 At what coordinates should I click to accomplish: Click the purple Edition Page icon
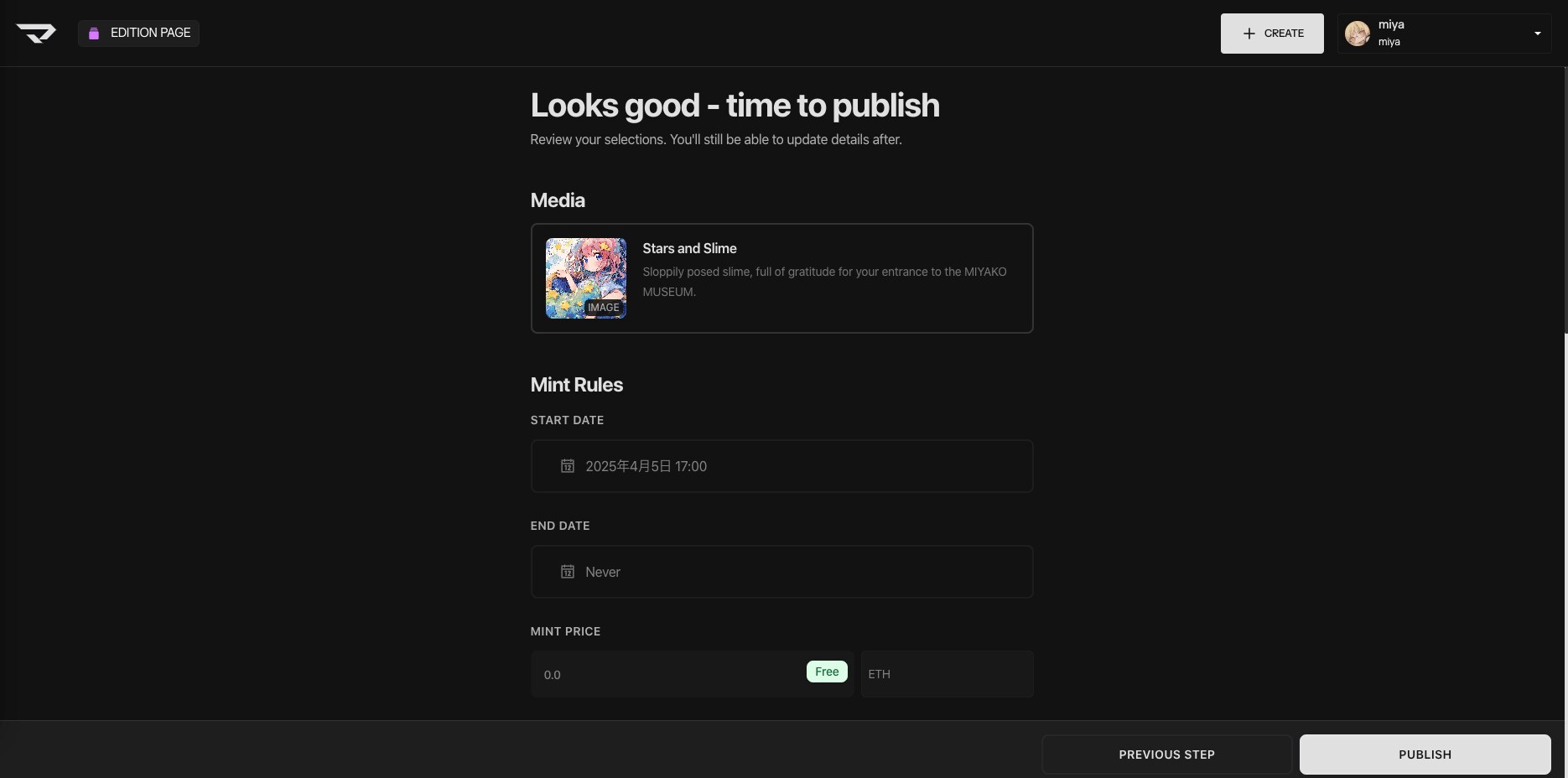[94, 33]
